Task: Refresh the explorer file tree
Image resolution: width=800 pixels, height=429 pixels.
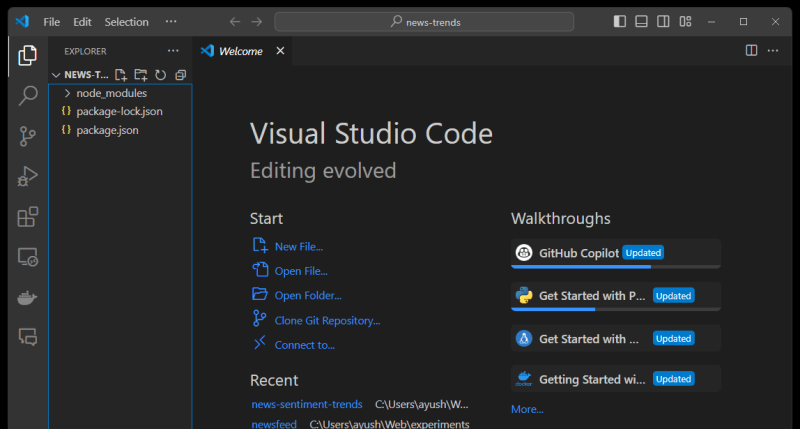Action: coord(161,75)
